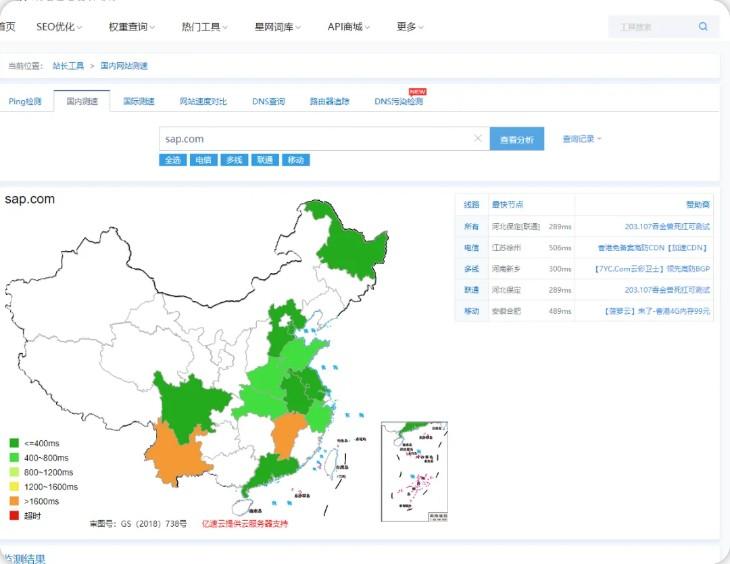Expand the 更多 menu

[x=410, y=27]
